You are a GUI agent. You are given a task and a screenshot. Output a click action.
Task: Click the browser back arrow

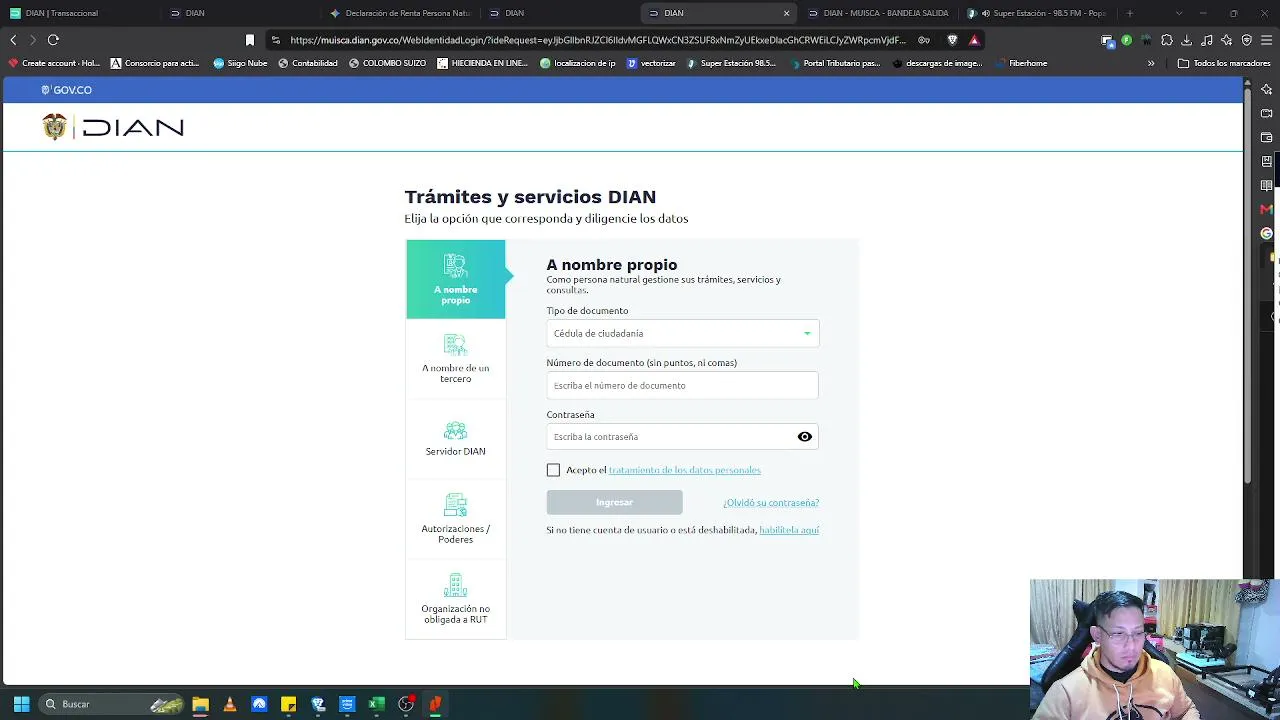pyautogui.click(x=13, y=40)
